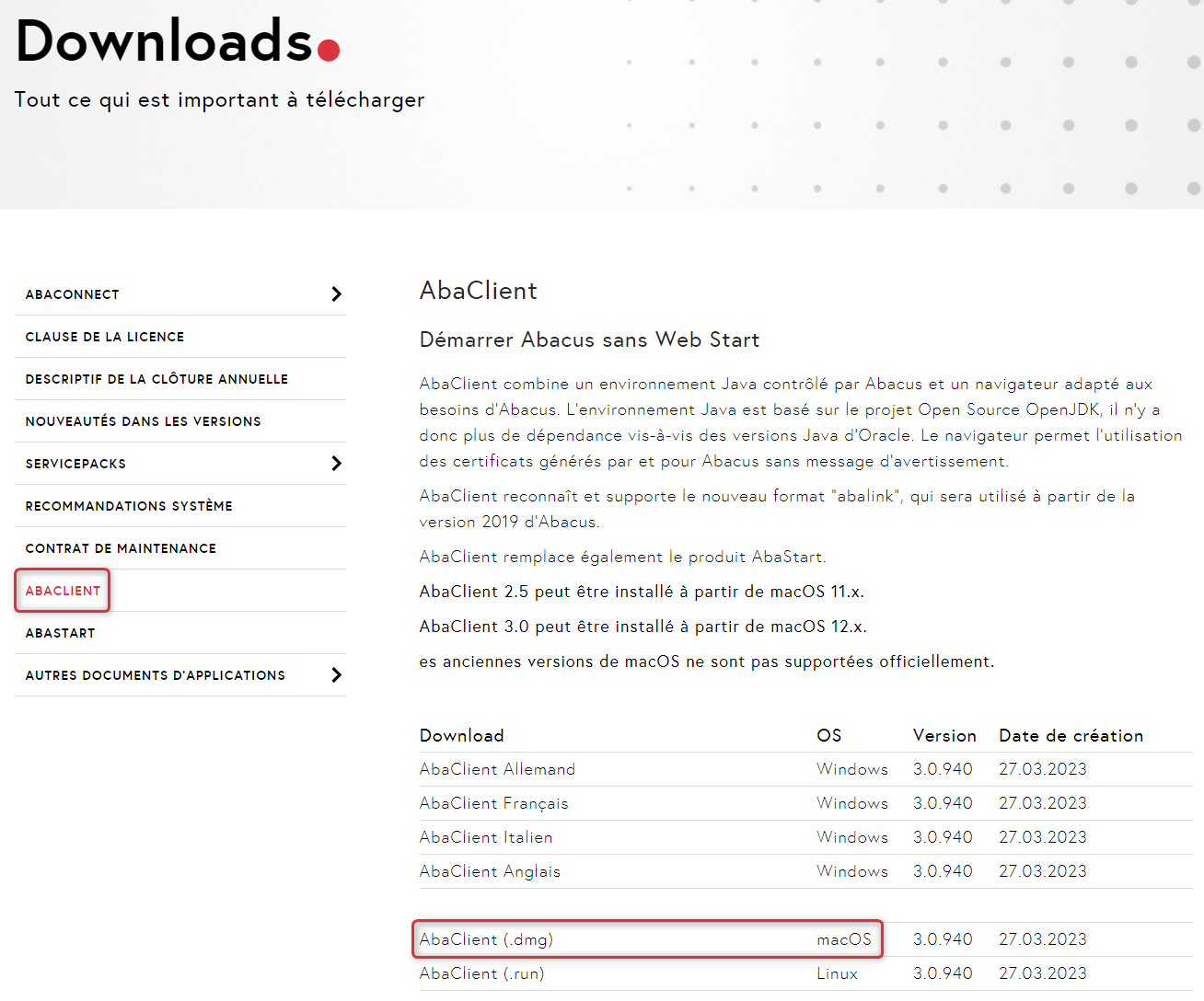Screen dimensions: 1204x1001
Task: Open the AbaConnect sidebar item
Action: click(x=73, y=294)
